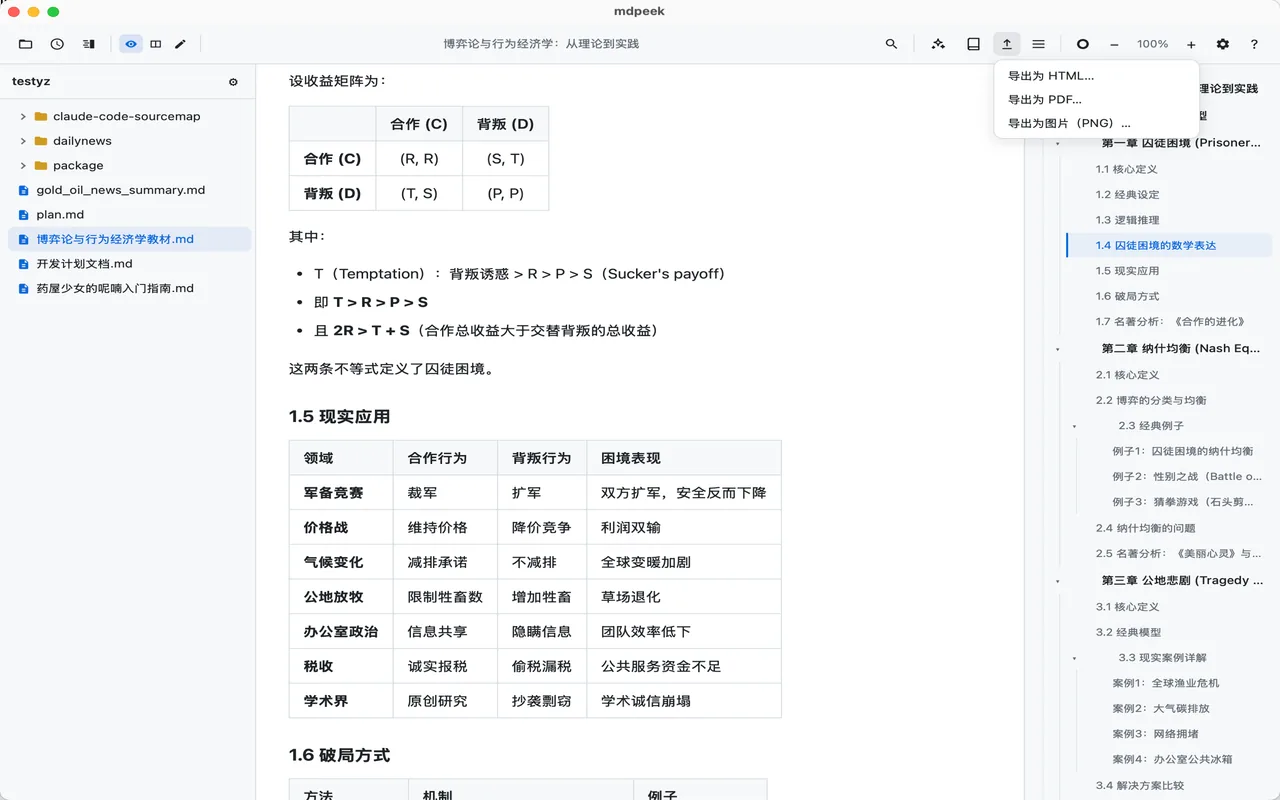Open recent files clock icon

(x=57, y=44)
